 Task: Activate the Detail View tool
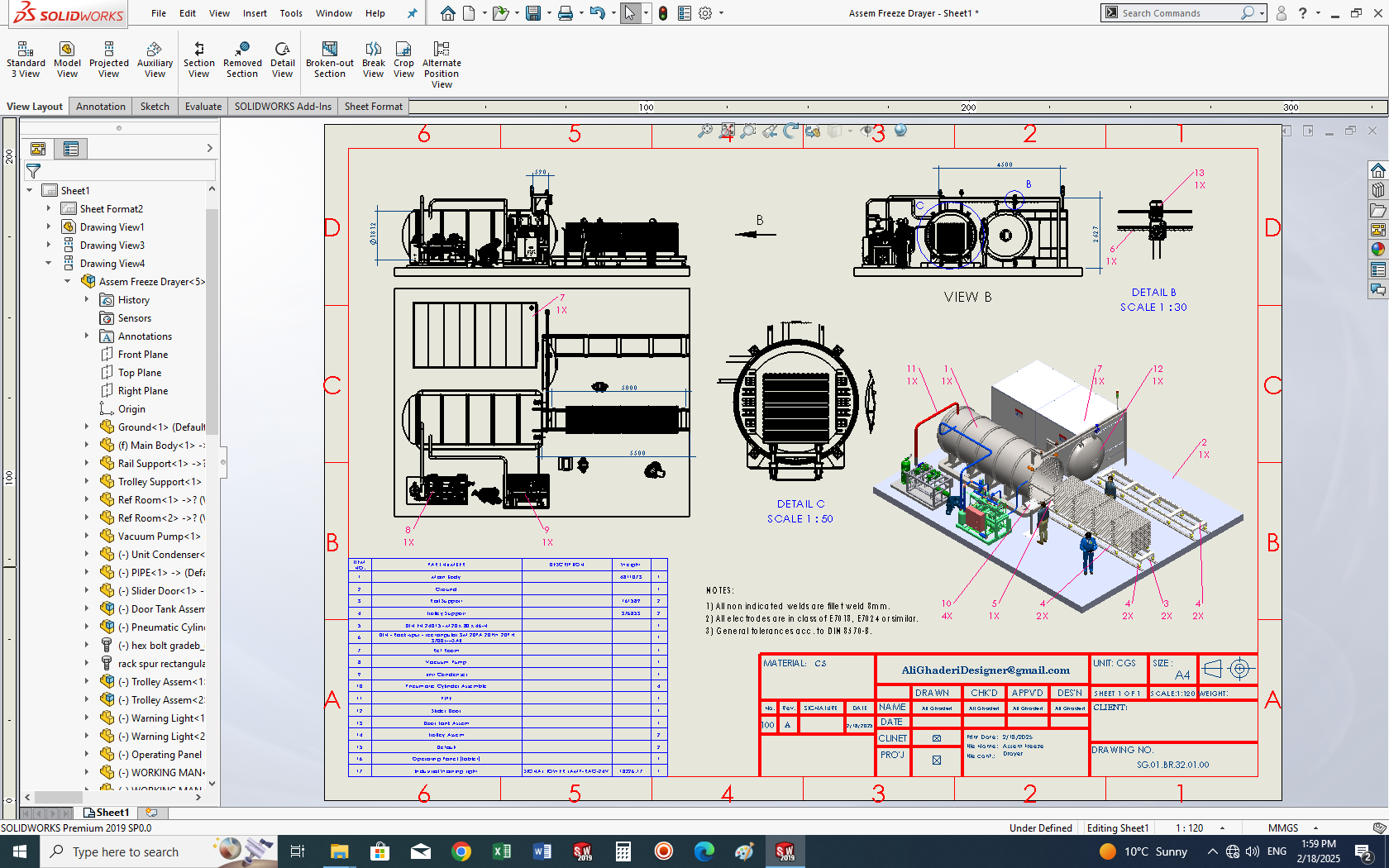pyautogui.click(x=282, y=60)
